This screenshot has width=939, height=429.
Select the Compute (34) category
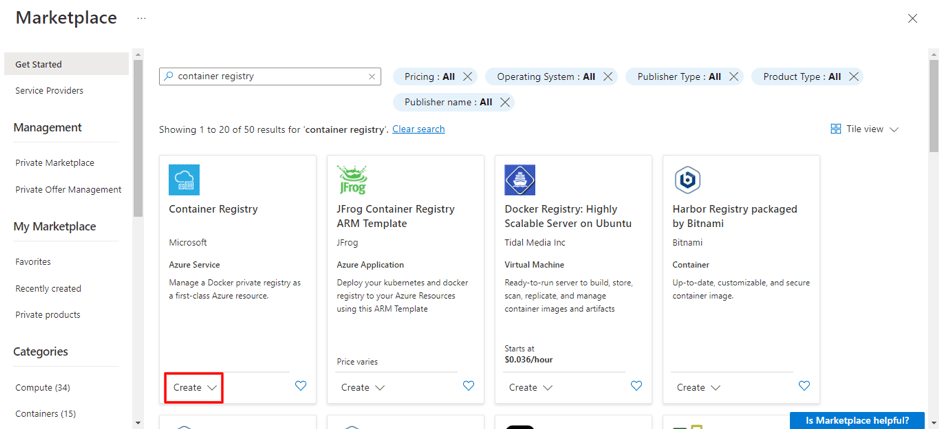(43, 388)
